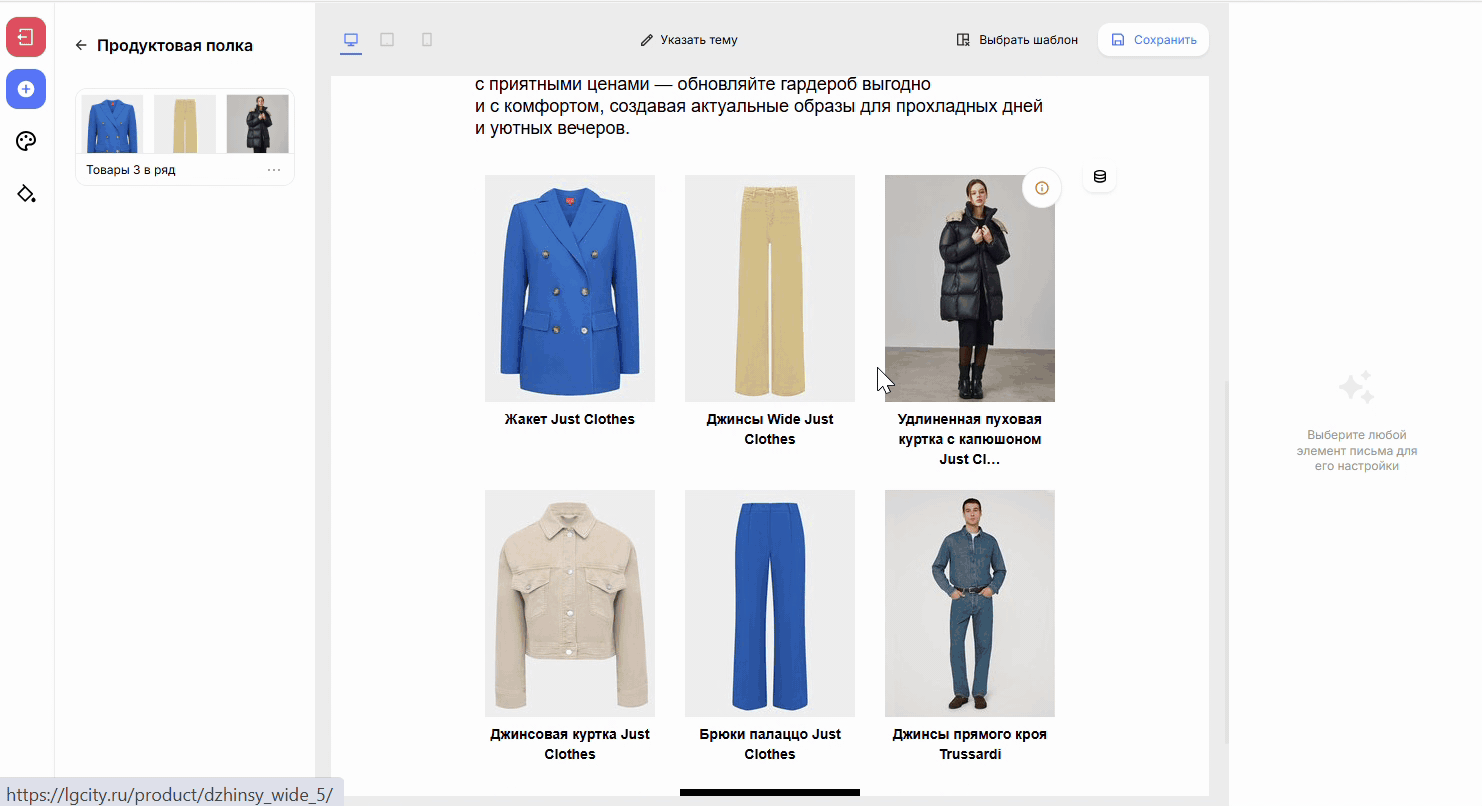The image size is (1482, 806).
Task: Click the intro paragraph text in the email
Action: click(759, 106)
